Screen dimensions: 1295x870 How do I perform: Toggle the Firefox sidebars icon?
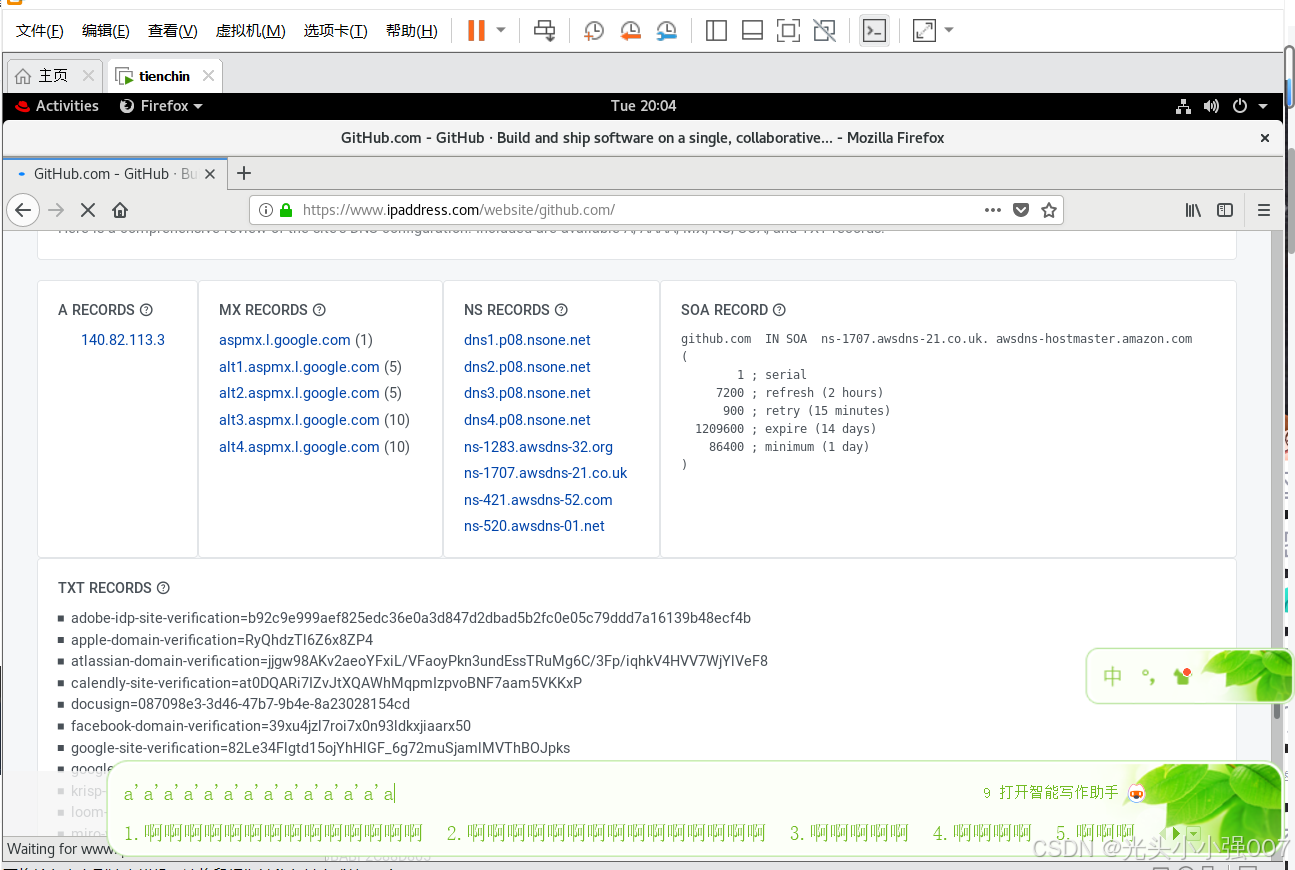tap(1225, 210)
